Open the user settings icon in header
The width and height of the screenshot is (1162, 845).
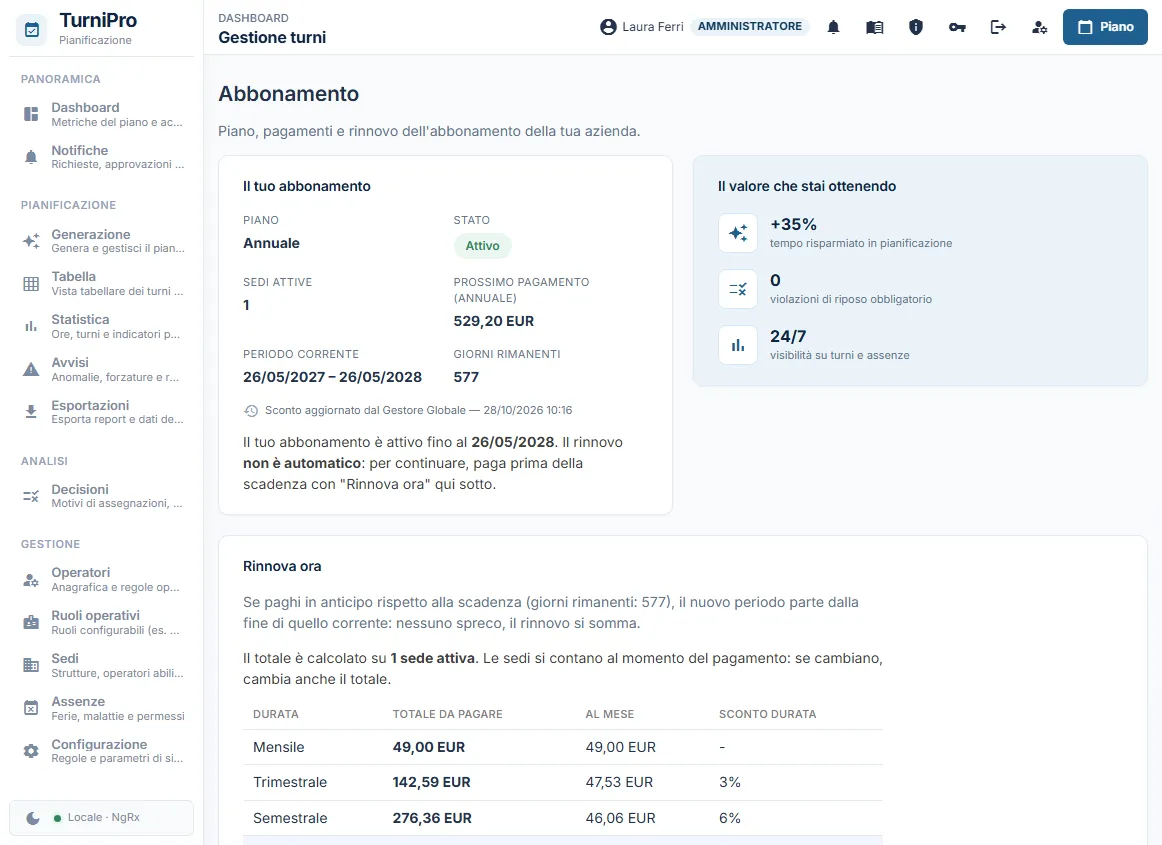pos(1040,27)
